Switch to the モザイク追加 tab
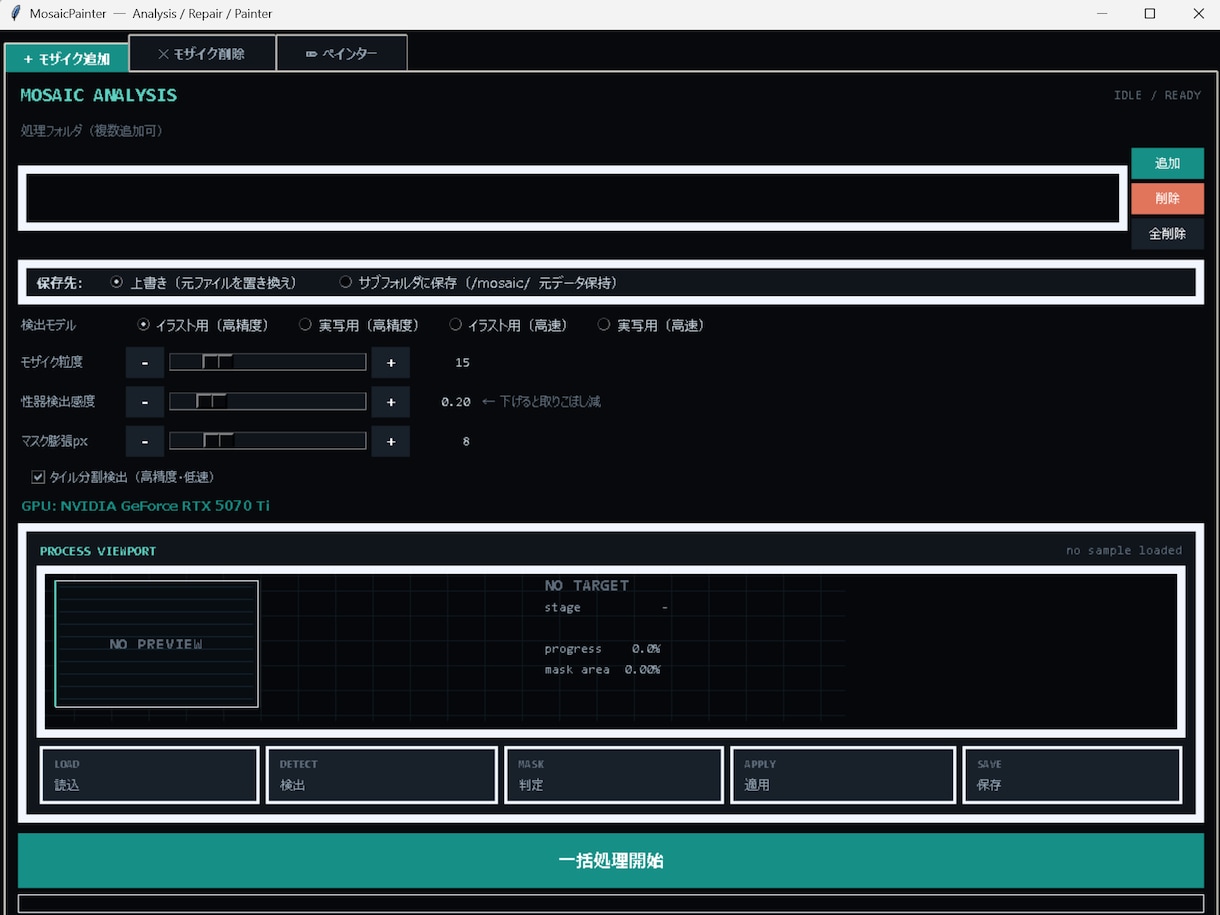Viewport: 1220px width, 915px height. [x=67, y=58]
